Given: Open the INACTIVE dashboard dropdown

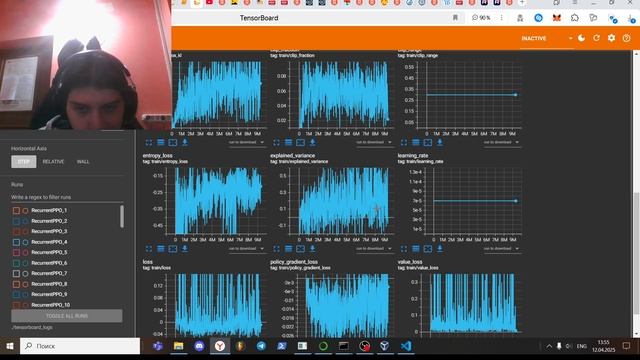Looking at the screenshot, I should point(547,38).
